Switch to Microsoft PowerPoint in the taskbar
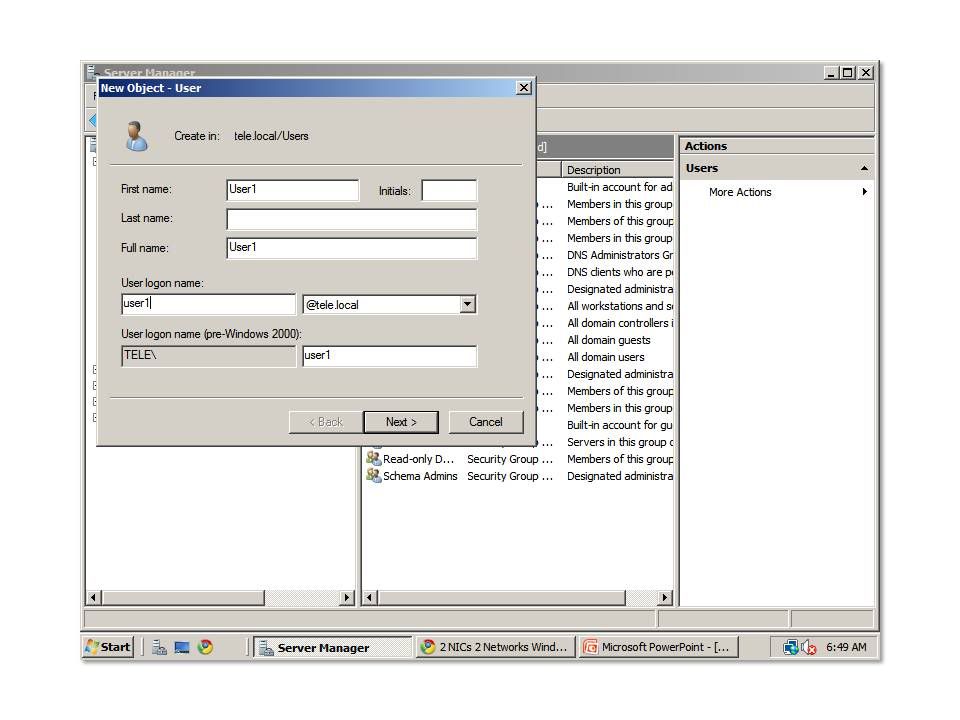The width and height of the screenshot is (960, 720). pyautogui.click(x=656, y=647)
